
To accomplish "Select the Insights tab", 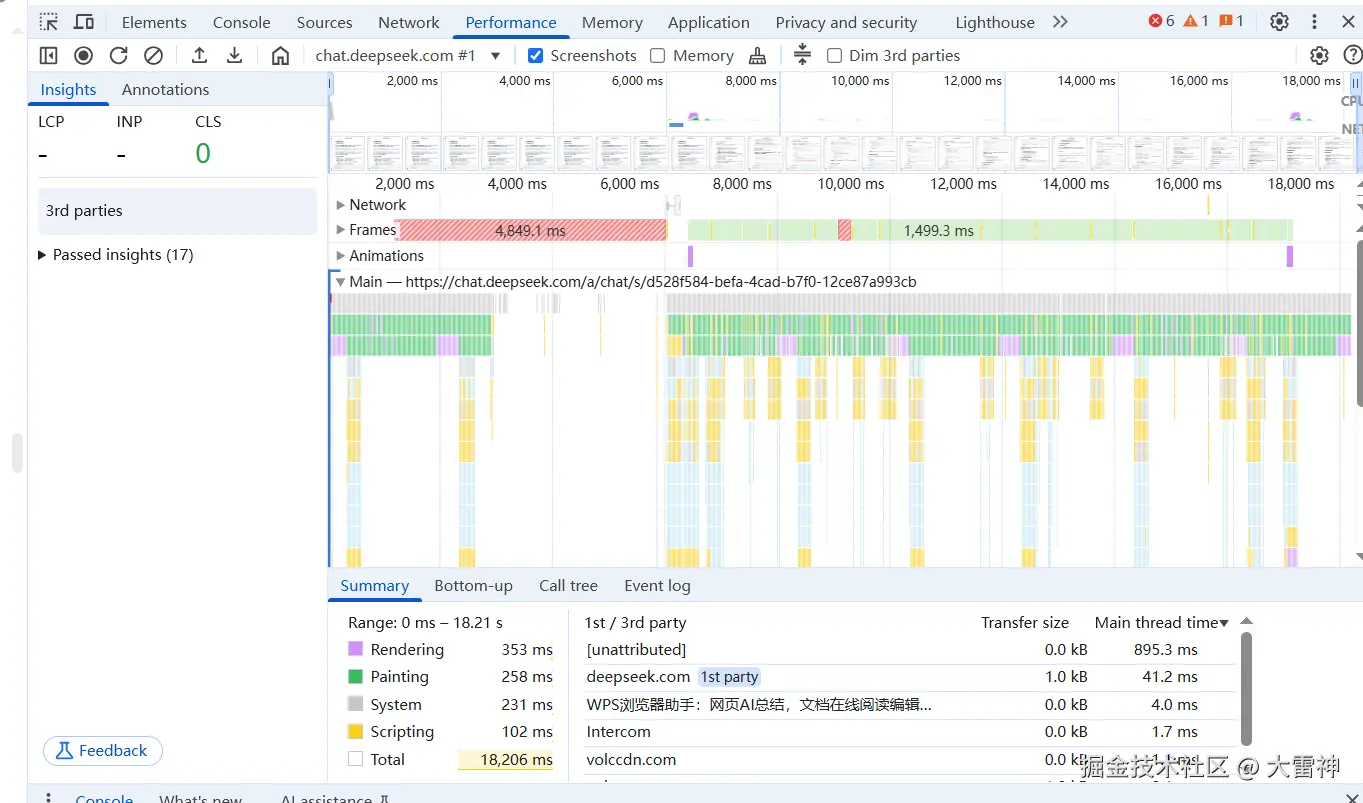I will coord(68,89).
